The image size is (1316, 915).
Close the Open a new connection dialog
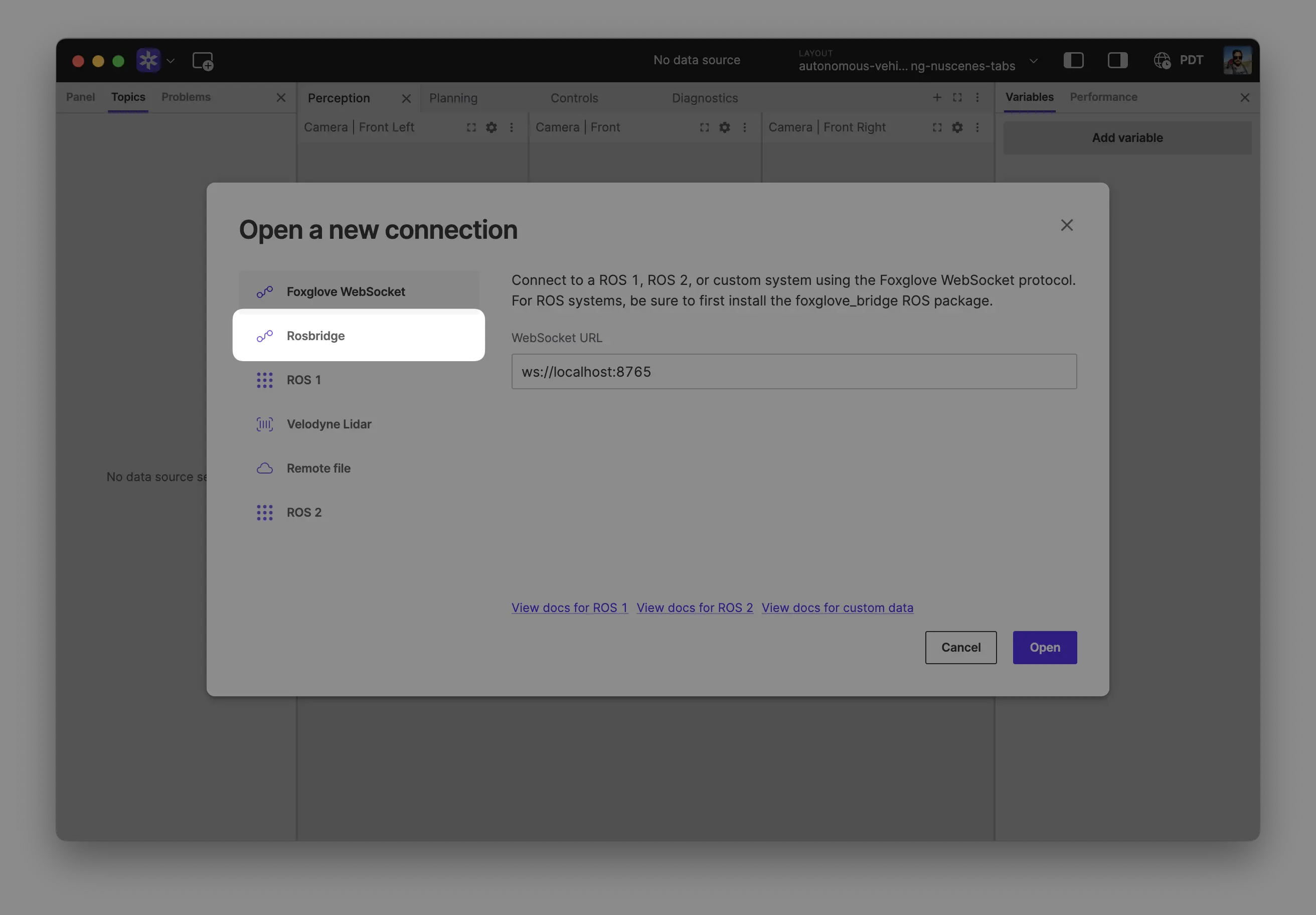pos(1067,225)
